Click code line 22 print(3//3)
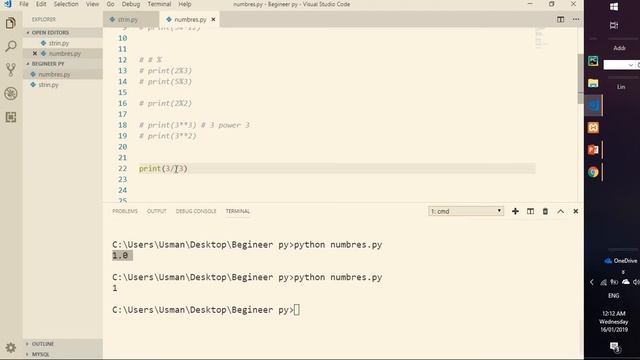Viewport: 640px width, 360px height. coord(163,169)
